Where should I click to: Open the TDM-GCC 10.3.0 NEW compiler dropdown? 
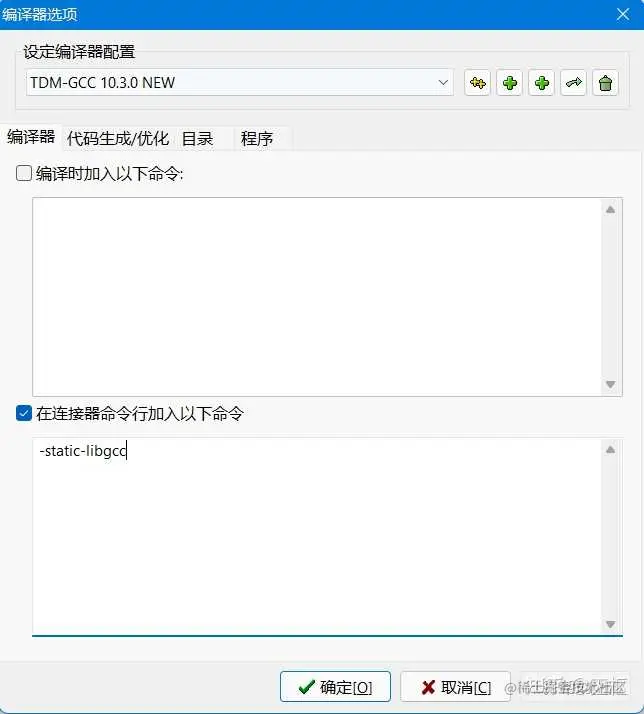click(x=240, y=82)
